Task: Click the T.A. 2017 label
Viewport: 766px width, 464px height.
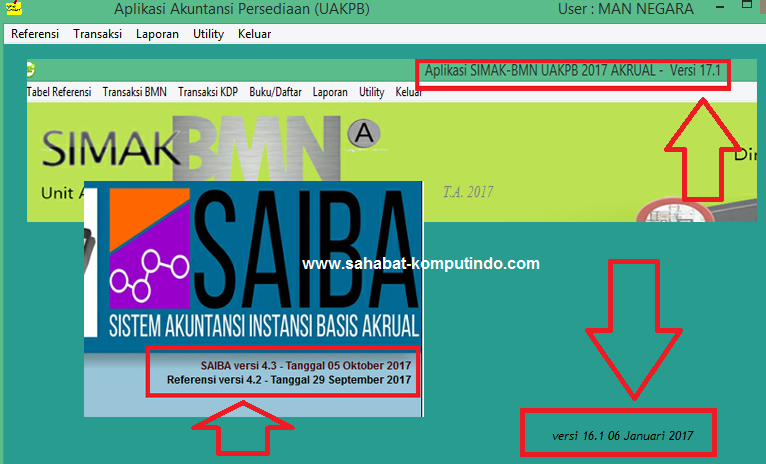Action: pyautogui.click(x=468, y=192)
